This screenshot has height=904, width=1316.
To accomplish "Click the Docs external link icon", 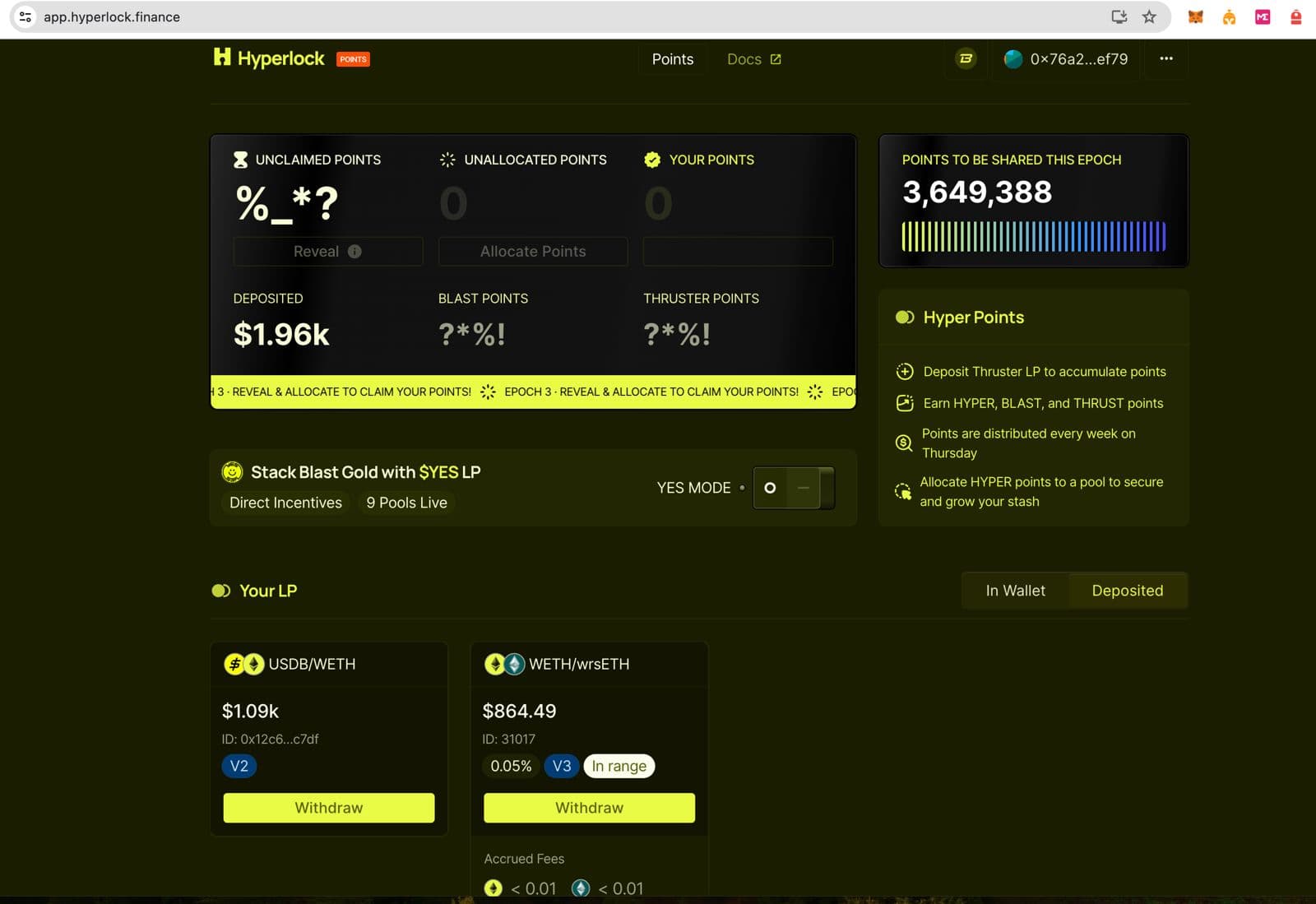I will 776,59.
